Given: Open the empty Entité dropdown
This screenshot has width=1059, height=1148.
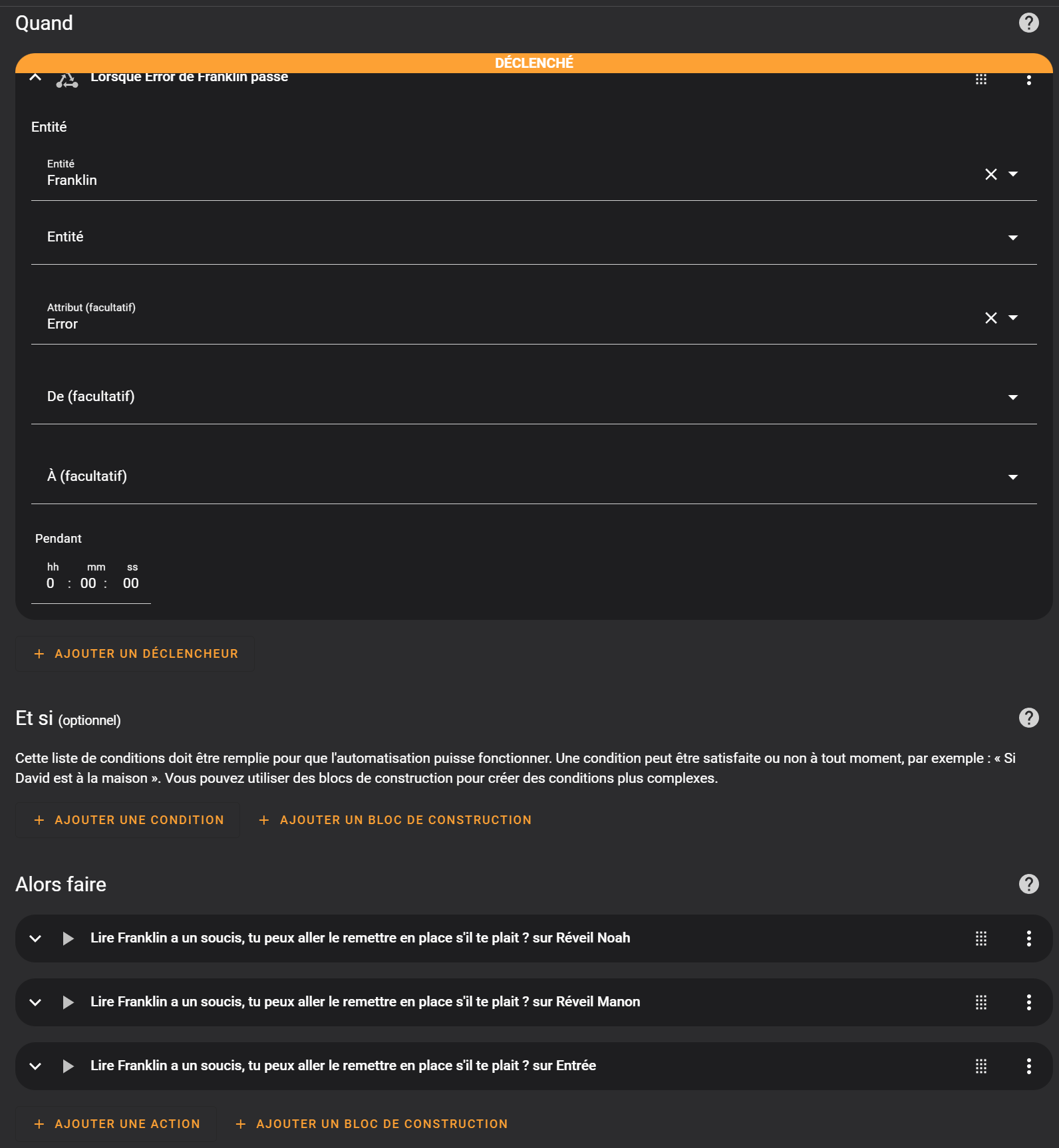Looking at the screenshot, I should click(533, 237).
